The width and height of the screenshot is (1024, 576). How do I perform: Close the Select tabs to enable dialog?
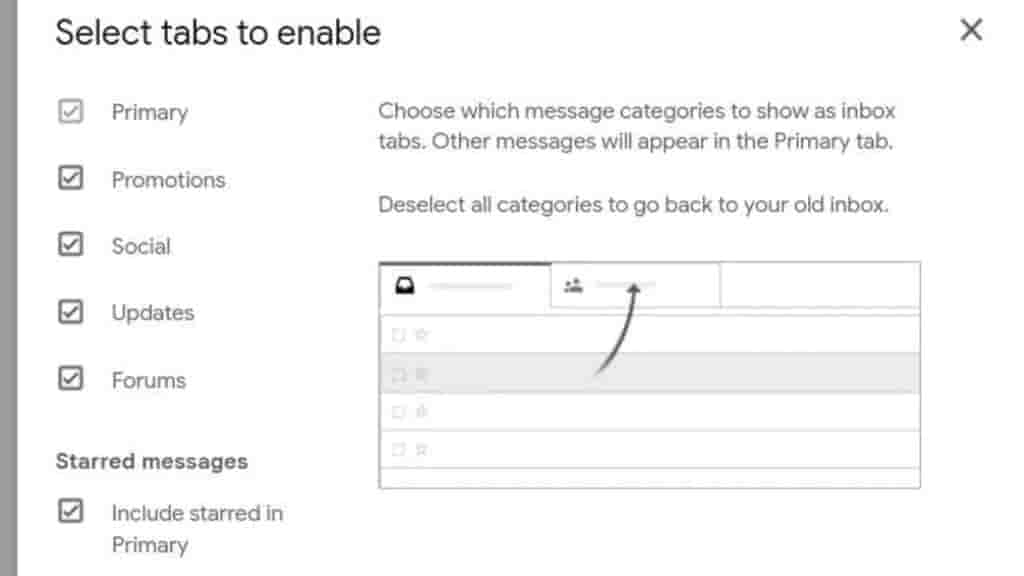970,31
